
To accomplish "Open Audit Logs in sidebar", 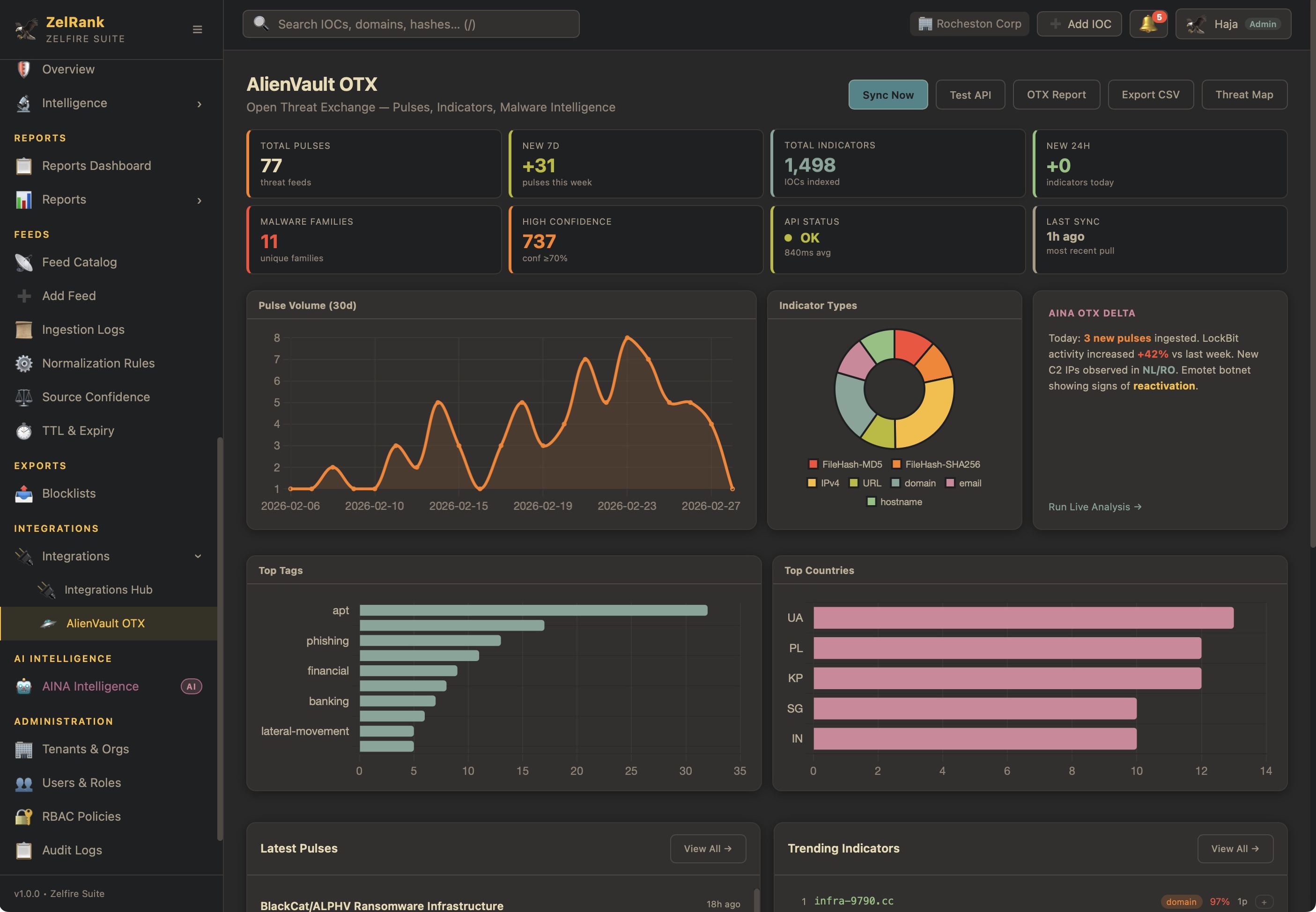I will (72, 850).
